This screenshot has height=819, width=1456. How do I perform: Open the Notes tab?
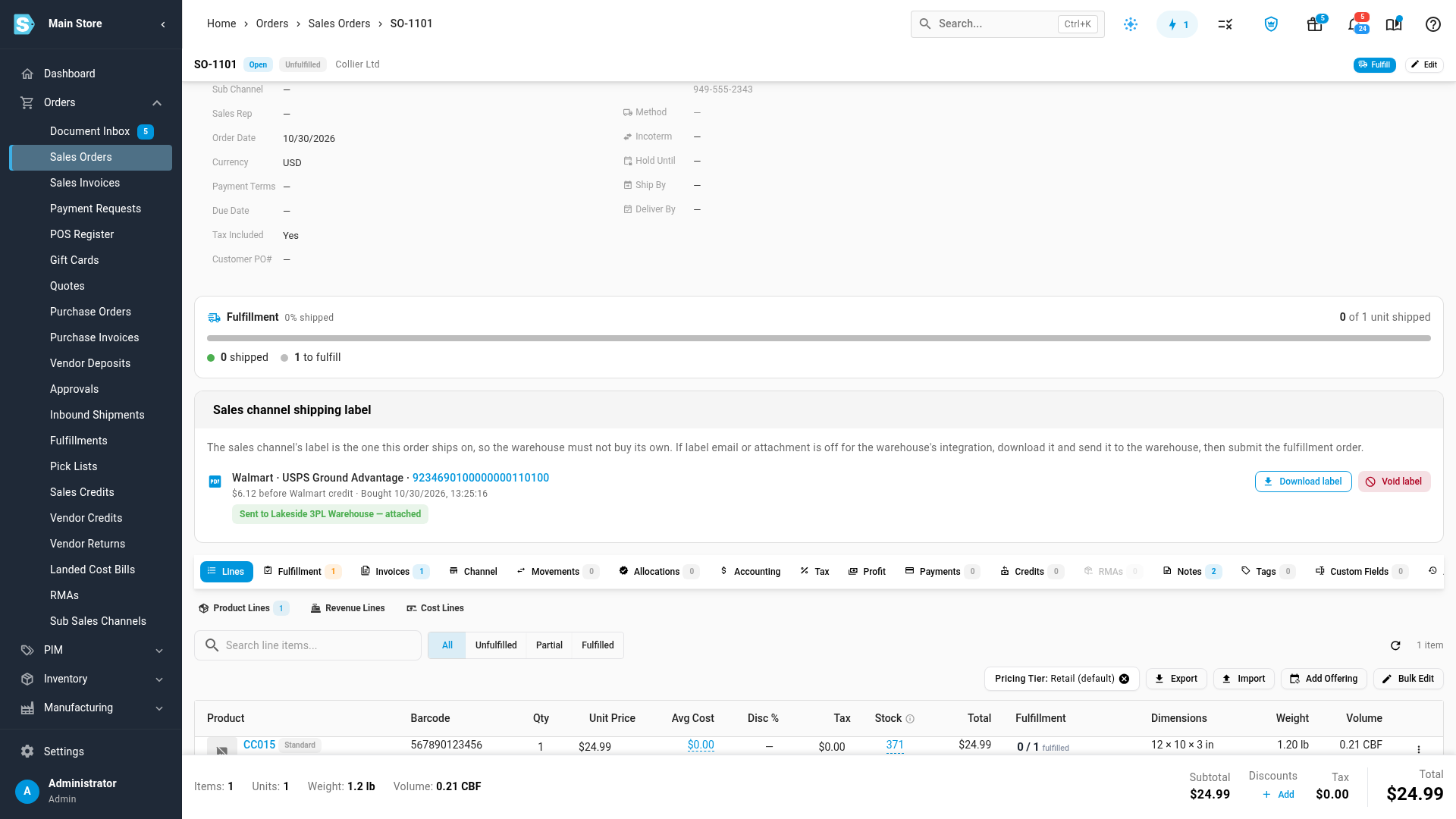click(1191, 571)
